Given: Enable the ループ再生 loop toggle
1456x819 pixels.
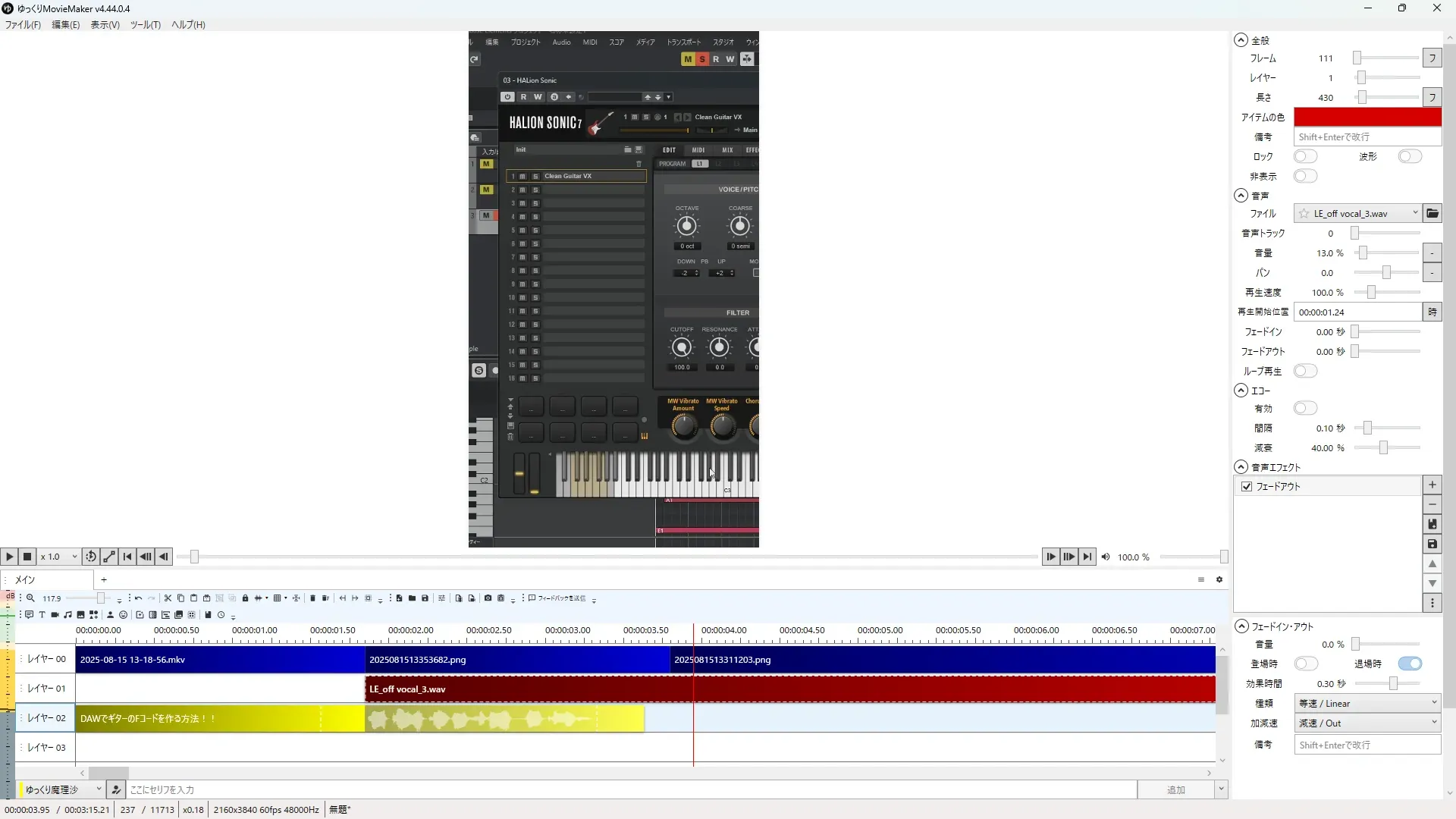Looking at the screenshot, I should [x=1305, y=372].
